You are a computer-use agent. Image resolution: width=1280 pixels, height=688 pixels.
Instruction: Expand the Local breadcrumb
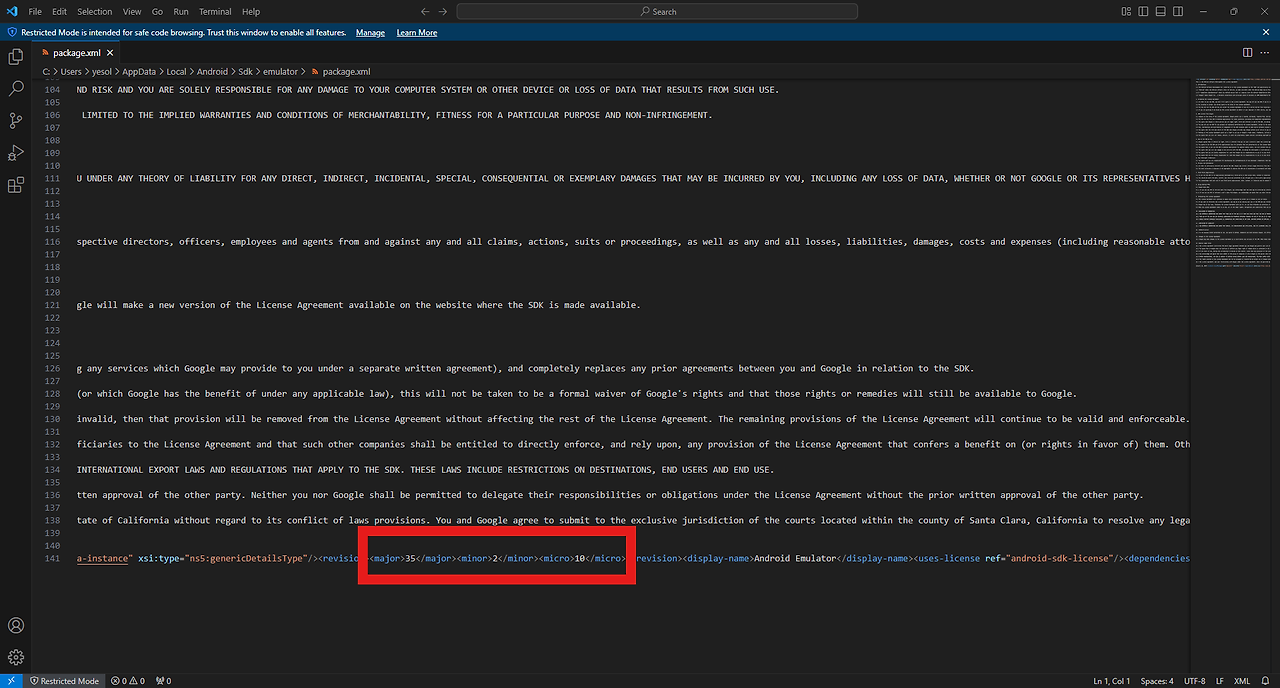point(176,72)
